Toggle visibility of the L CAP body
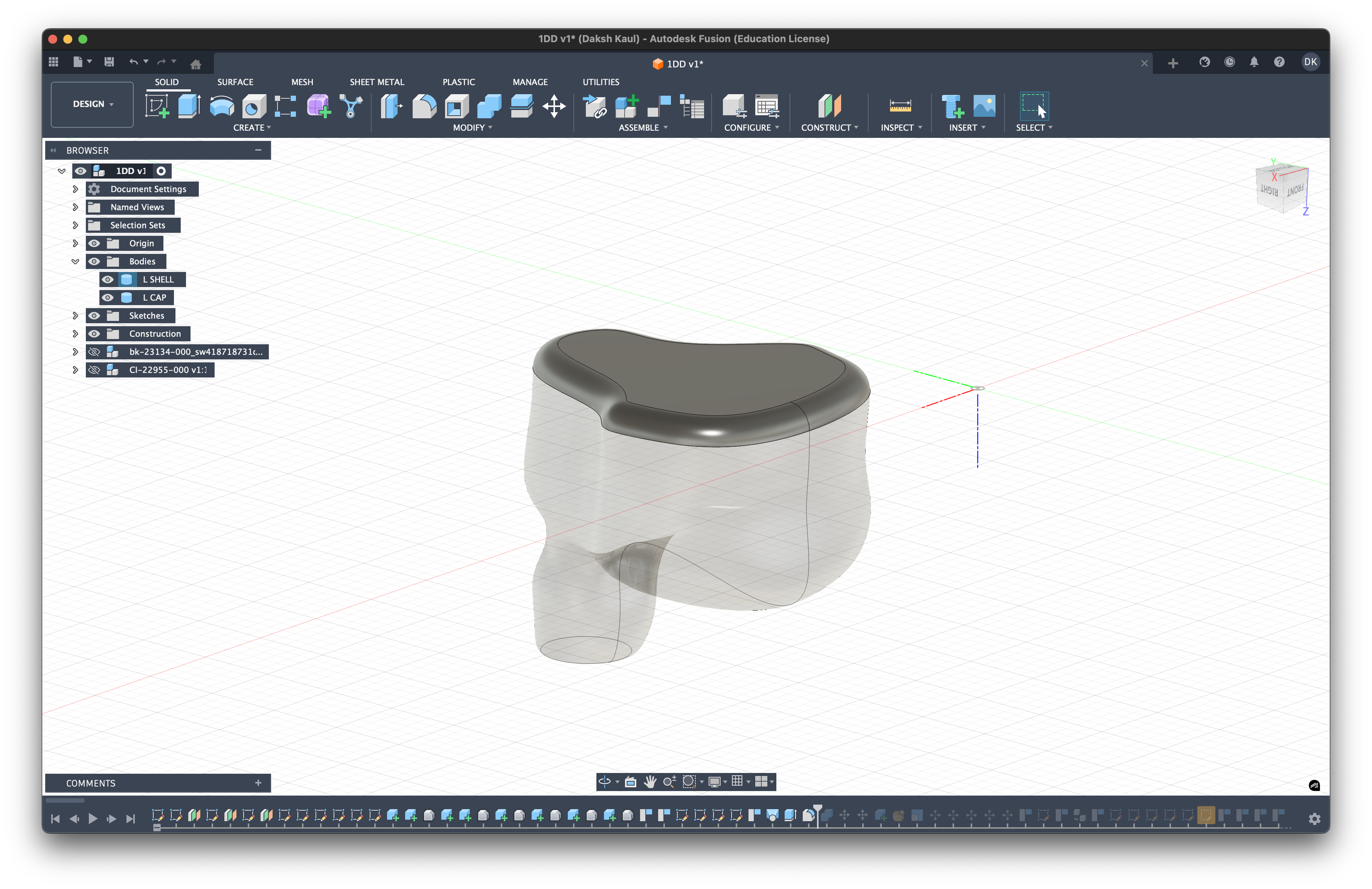 [108, 298]
